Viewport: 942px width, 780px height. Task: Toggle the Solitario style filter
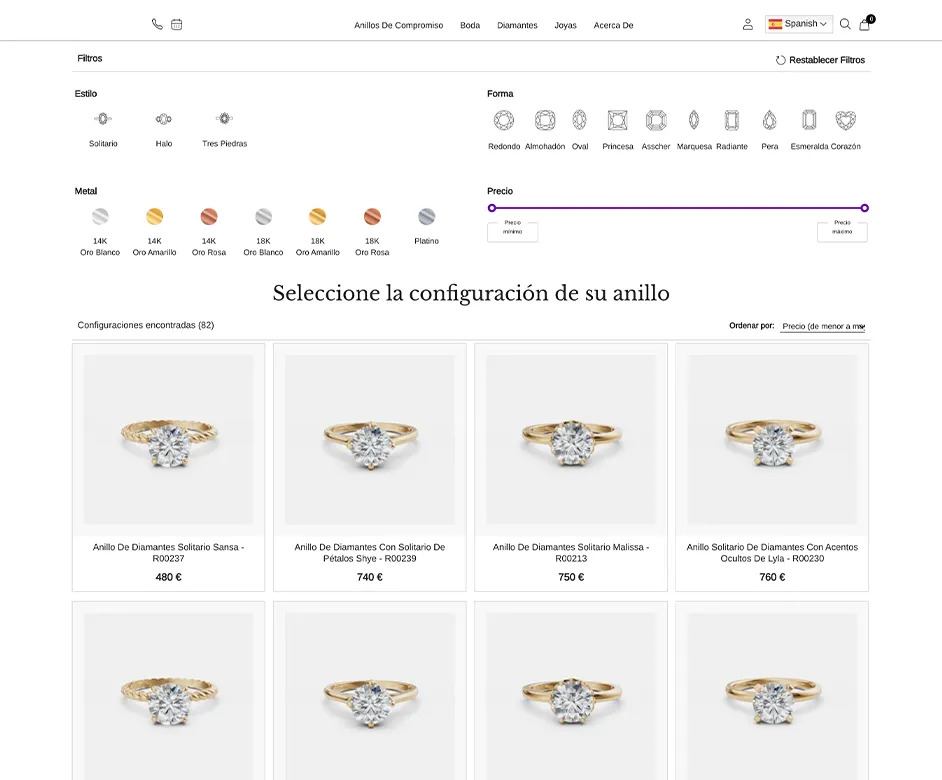[x=100, y=117]
